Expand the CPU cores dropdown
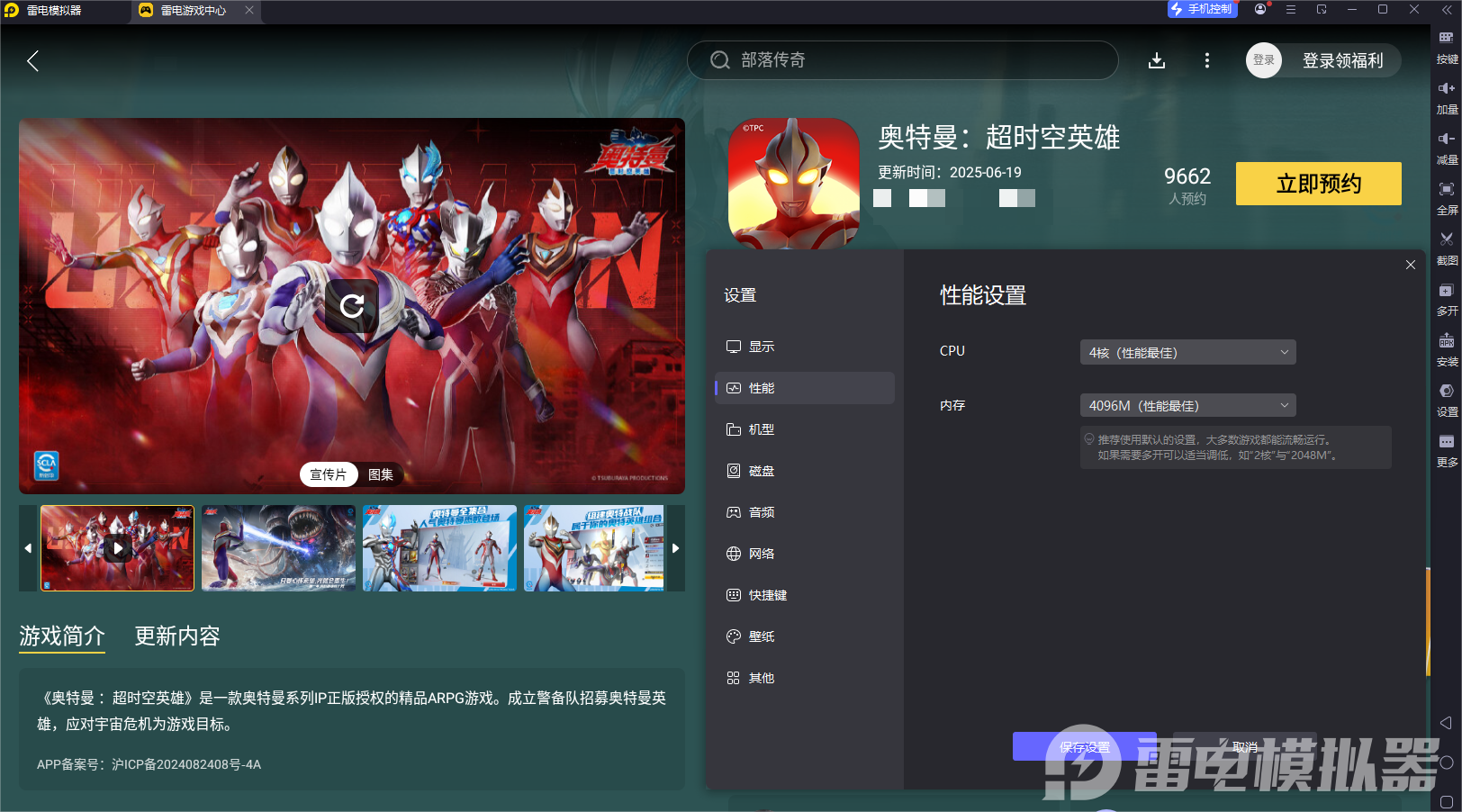 [1187, 352]
